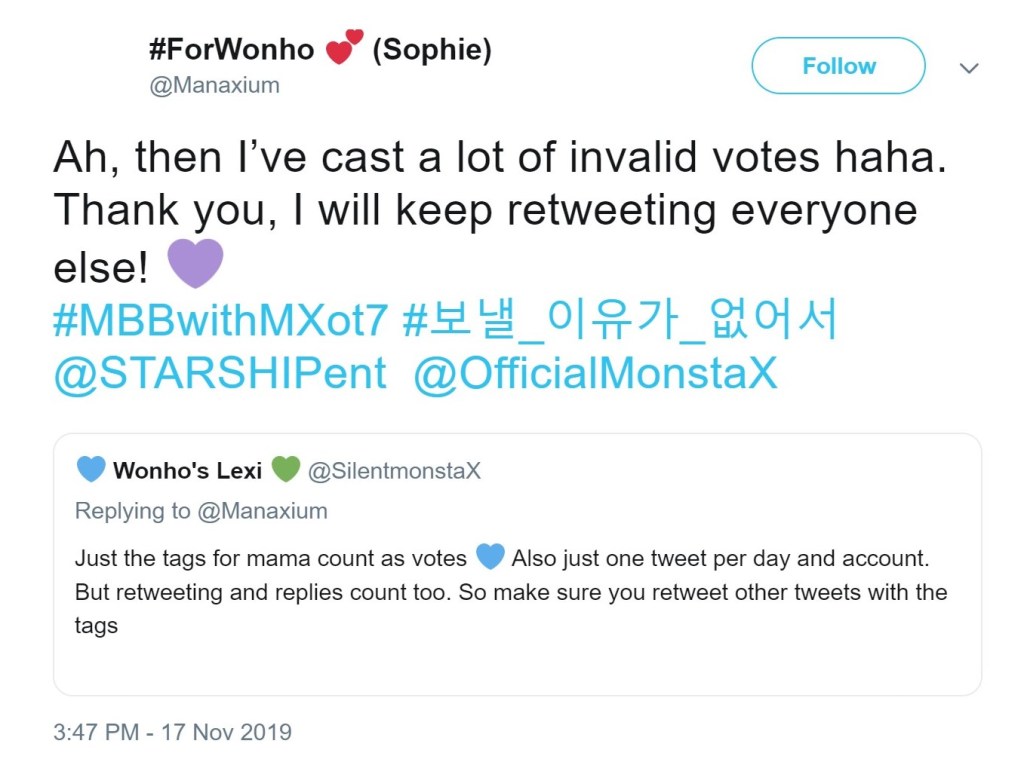This screenshot has width=1024, height=759.
Task: Open Wonho's Lexi profile name
Action: tap(187, 471)
